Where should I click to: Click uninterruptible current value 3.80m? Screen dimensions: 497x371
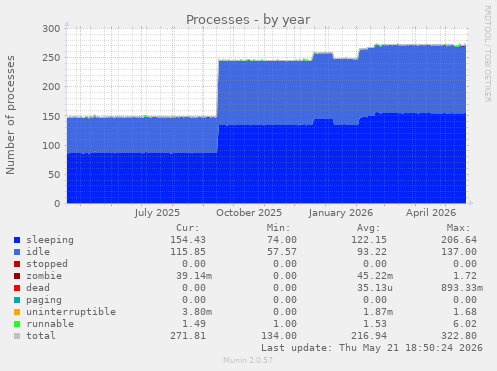click(197, 312)
